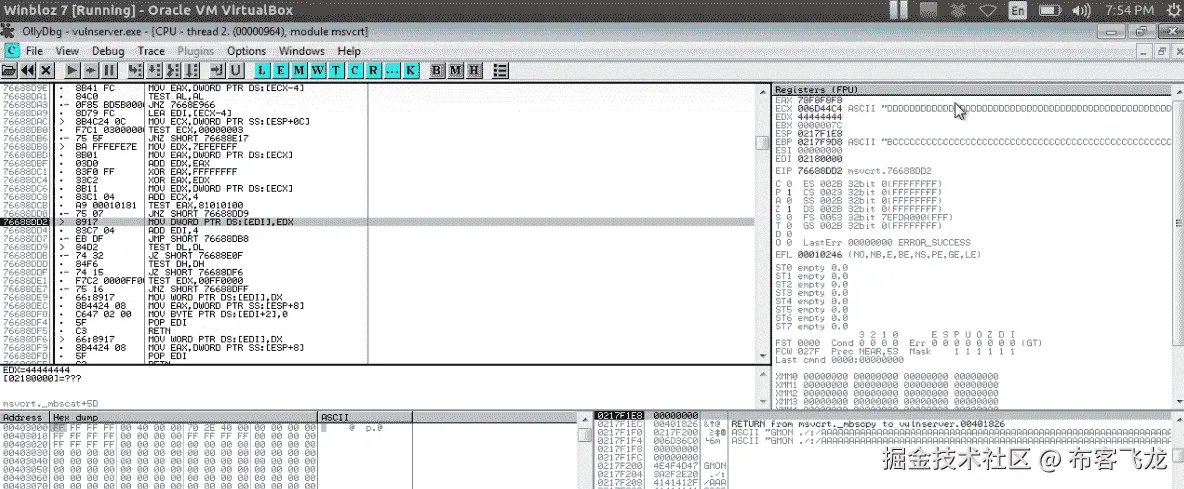Image resolution: width=1184 pixels, height=489 pixels.
Task: Click the disassembly pane vertical scrollbar
Action: point(762,223)
